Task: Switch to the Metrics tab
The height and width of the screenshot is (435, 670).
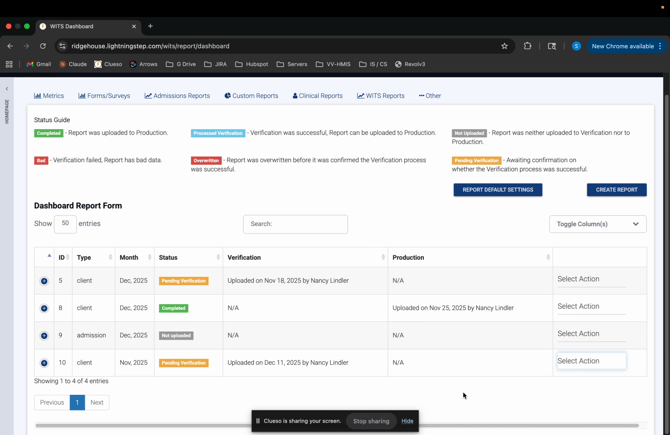Action: pos(49,96)
